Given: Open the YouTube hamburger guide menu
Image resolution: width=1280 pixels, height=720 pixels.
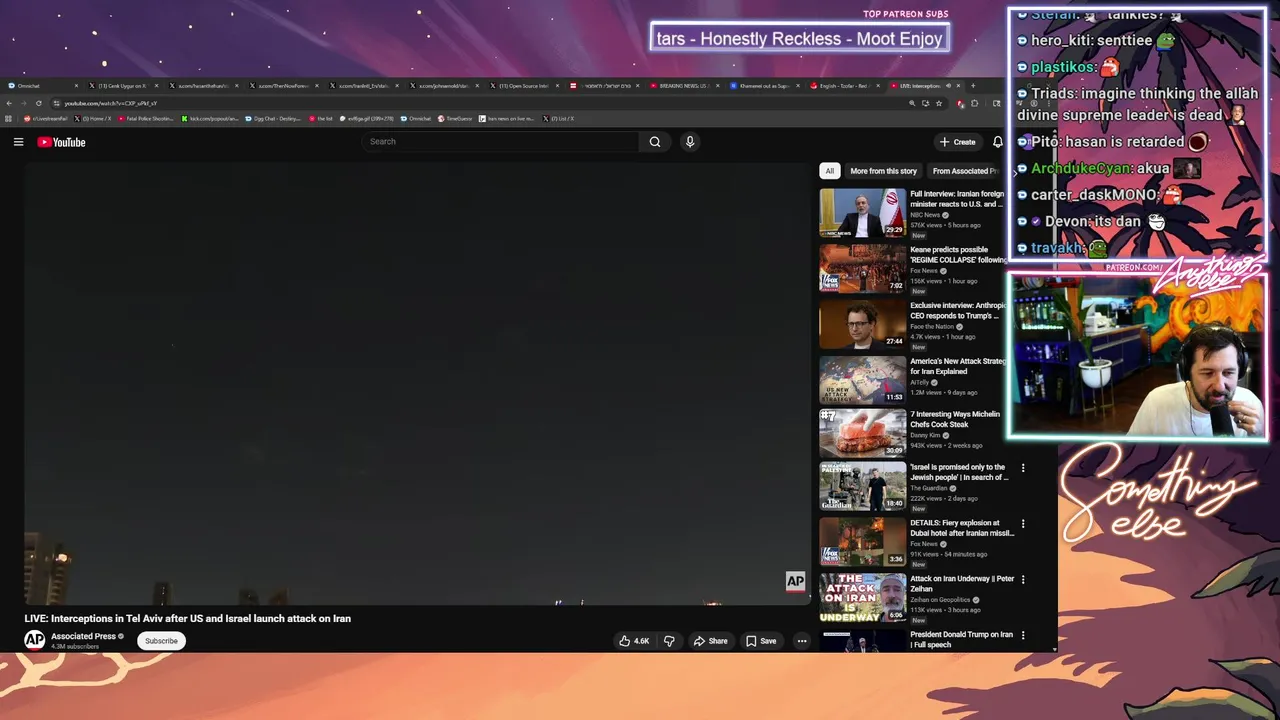Looking at the screenshot, I should 18,142.
